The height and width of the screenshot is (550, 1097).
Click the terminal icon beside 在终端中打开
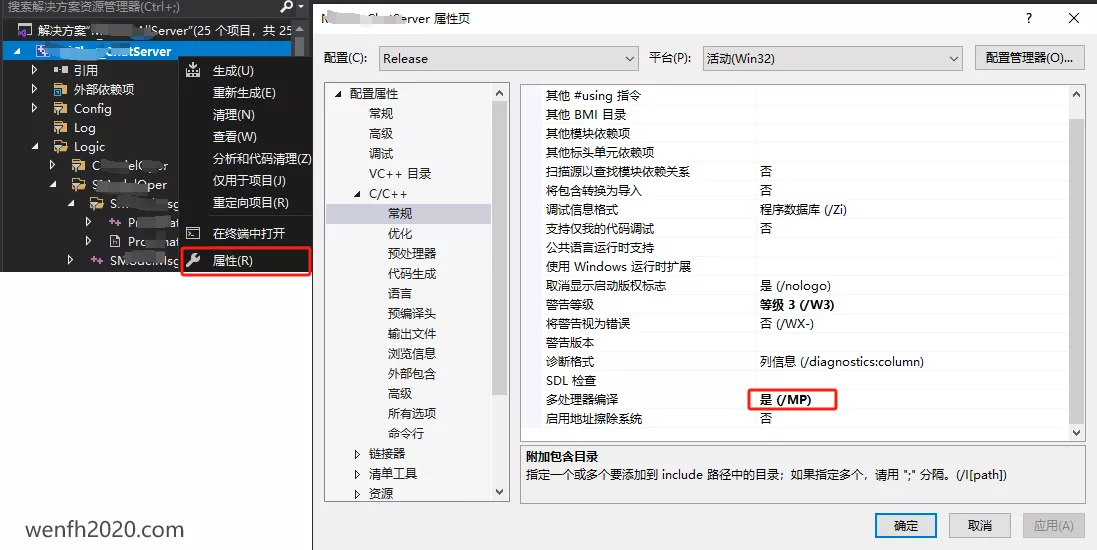tap(194, 233)
